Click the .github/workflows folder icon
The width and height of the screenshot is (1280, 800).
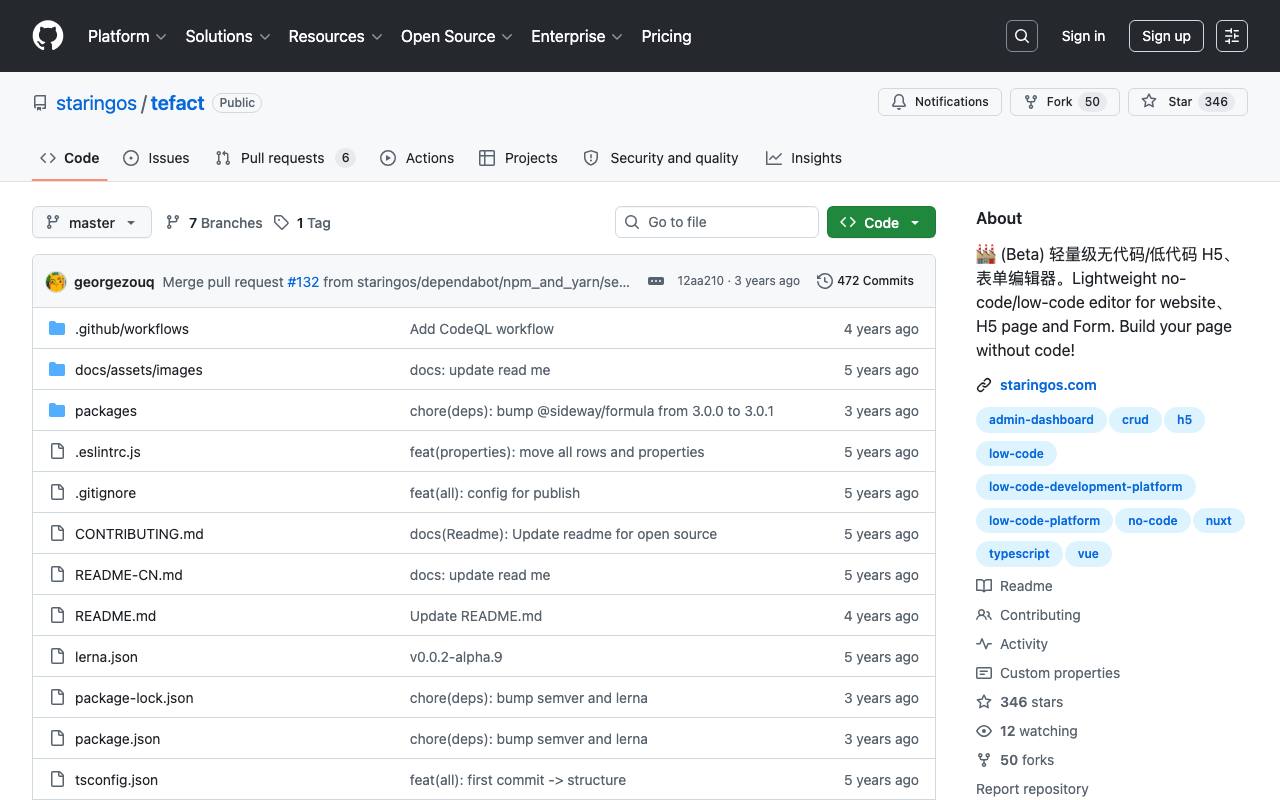57,329
